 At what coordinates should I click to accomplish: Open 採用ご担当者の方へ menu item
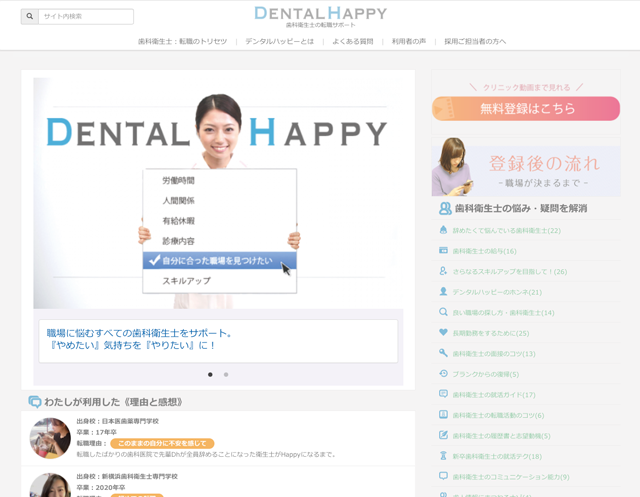(x=475, y=41)
